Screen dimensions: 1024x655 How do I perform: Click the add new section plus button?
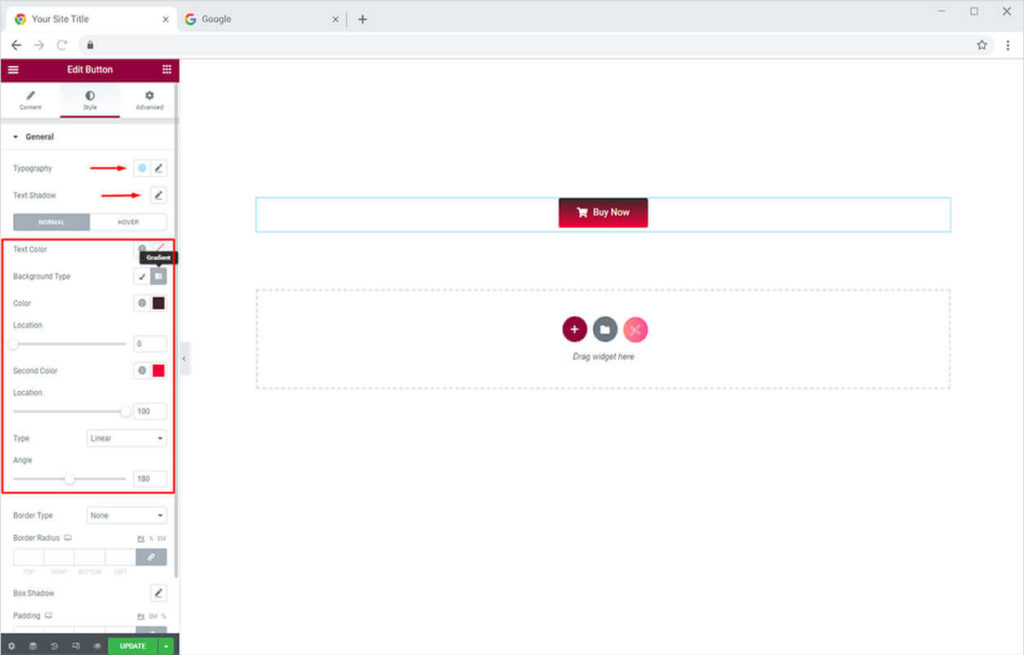pyautogui.click(x=574, y=329)
